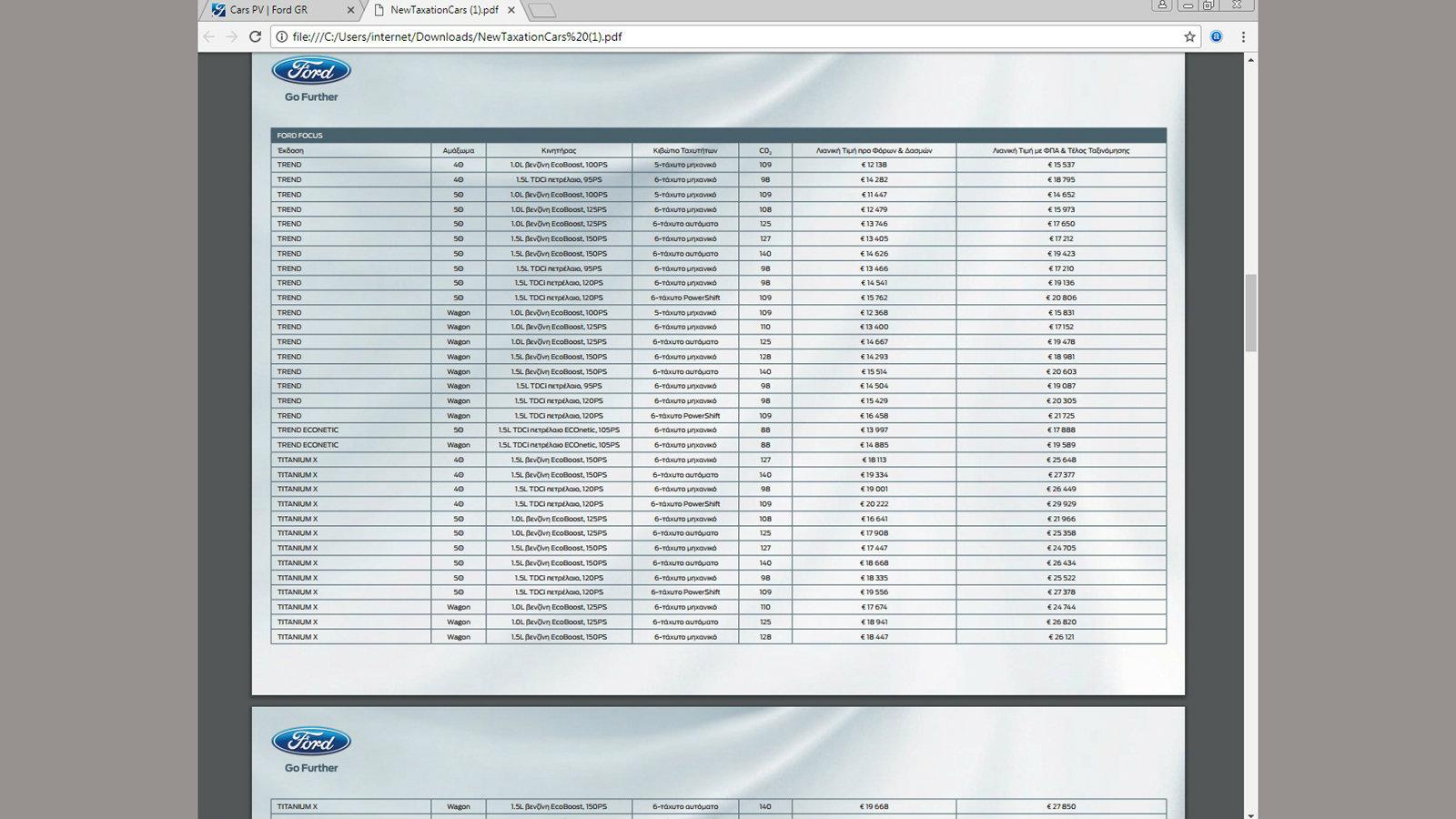
Task: Click the Κινητήρας column header
Action: [x=559, y=150]
